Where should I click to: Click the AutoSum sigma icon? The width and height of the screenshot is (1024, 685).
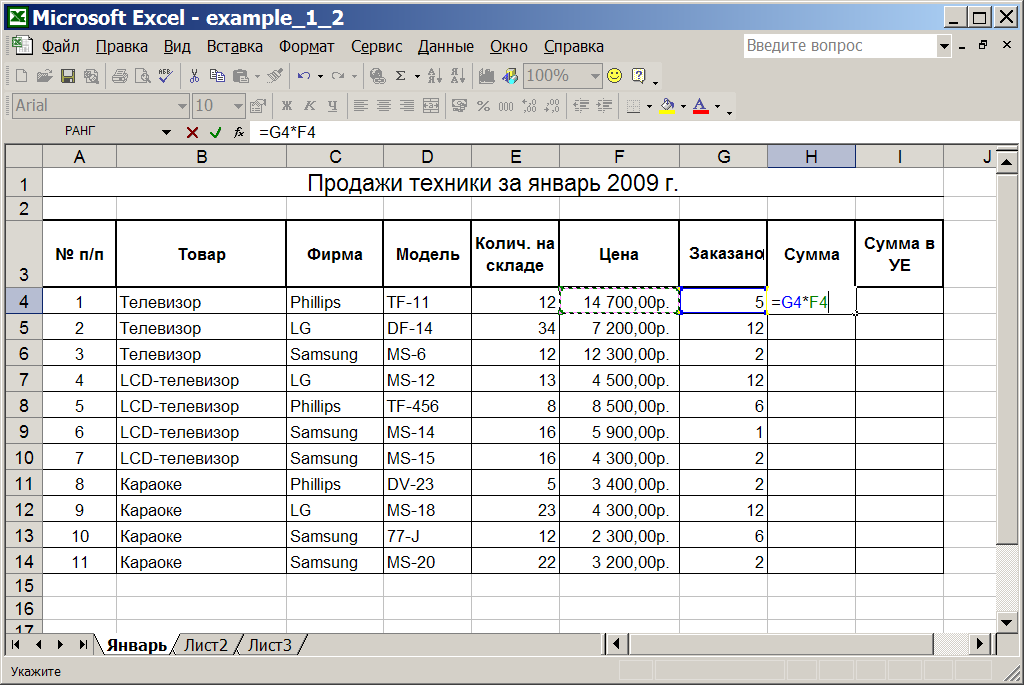click(x=401, y=76)
